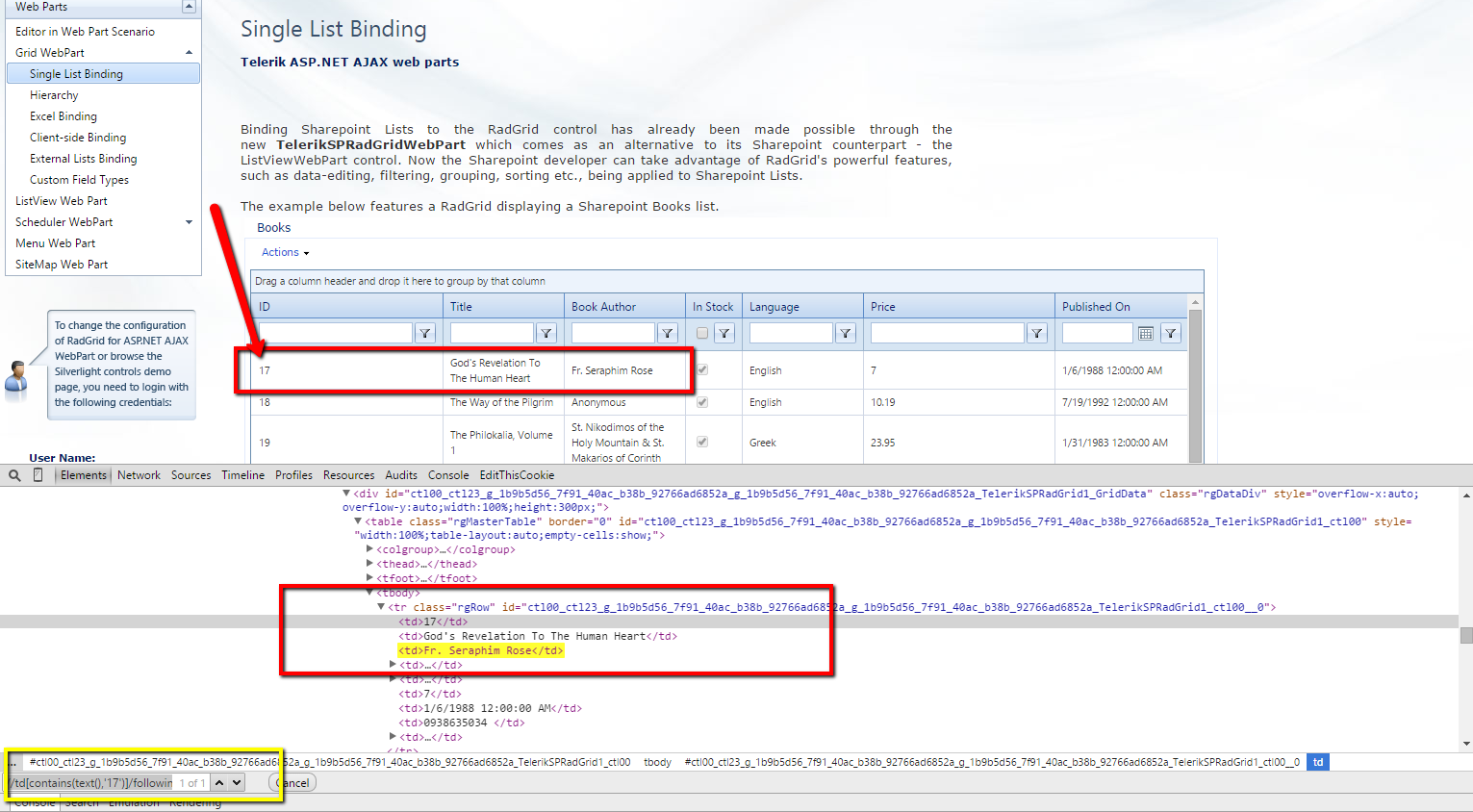The width and height of the screenshot is (1473, 812).
Task: Click the tbody breadcrumb in DevTools
Action: coord(657,762)
